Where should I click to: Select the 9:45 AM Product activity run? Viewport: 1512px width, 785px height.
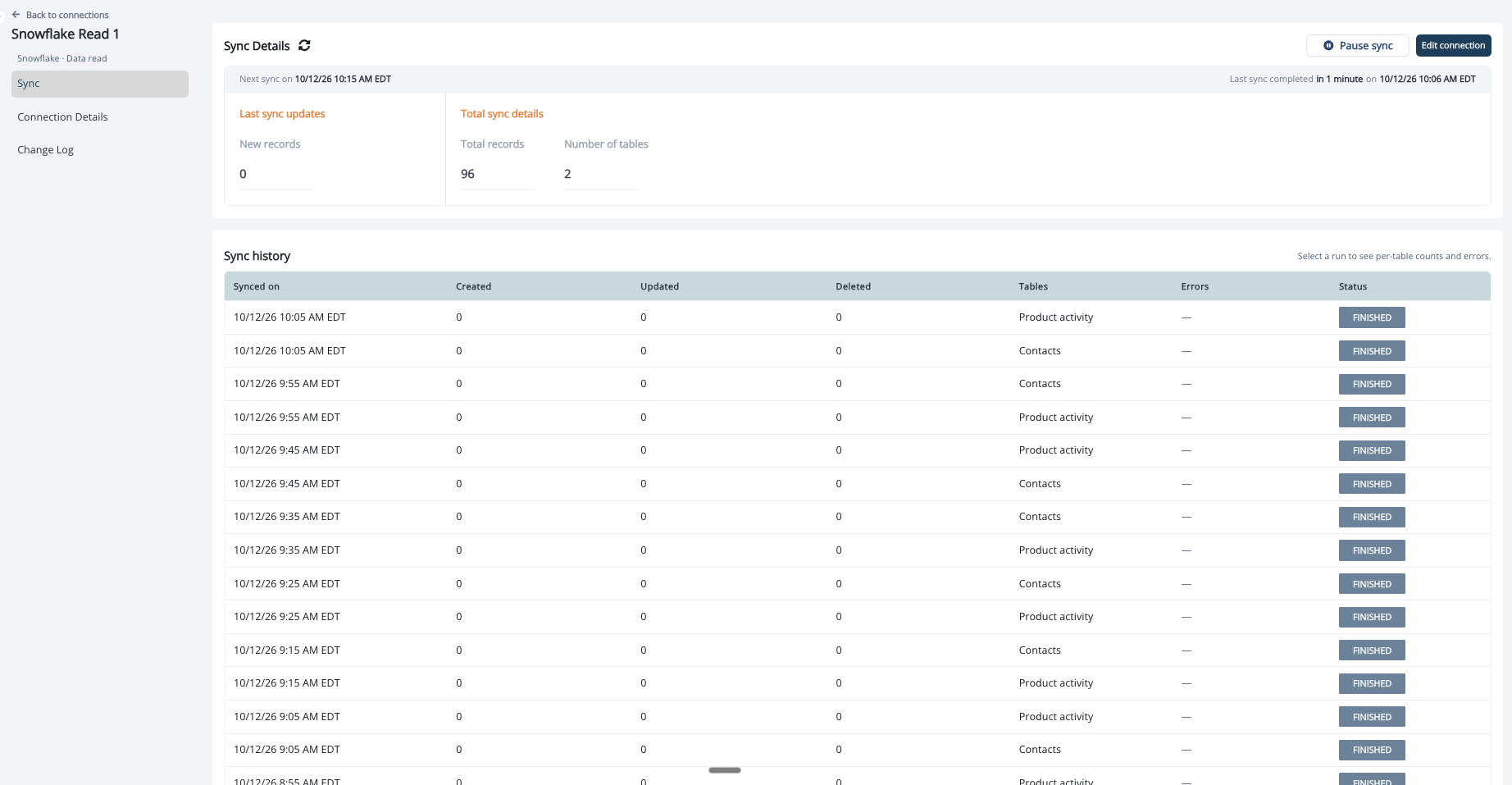coord(857,450)
